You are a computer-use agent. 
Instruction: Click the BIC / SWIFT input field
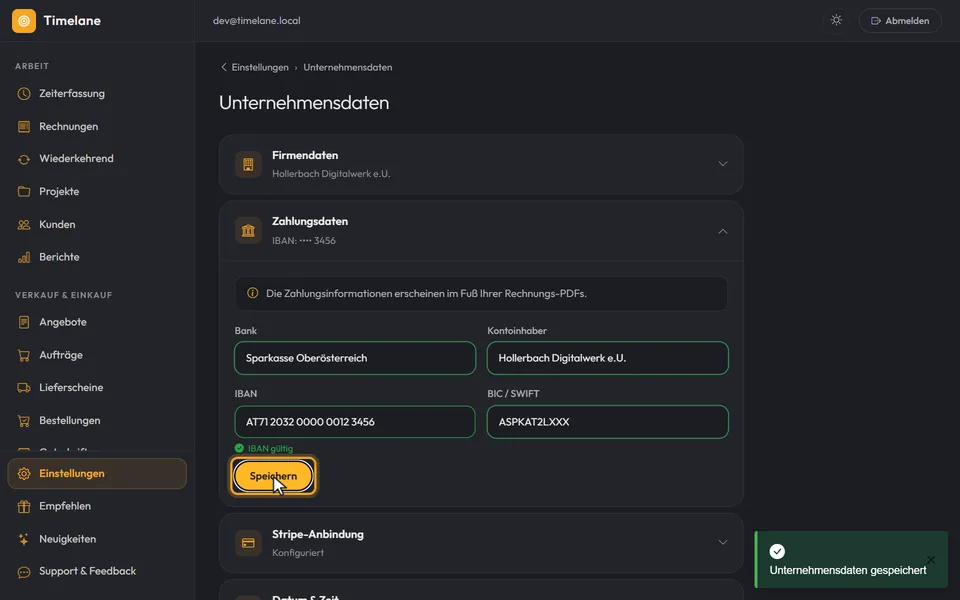(607, 422)
